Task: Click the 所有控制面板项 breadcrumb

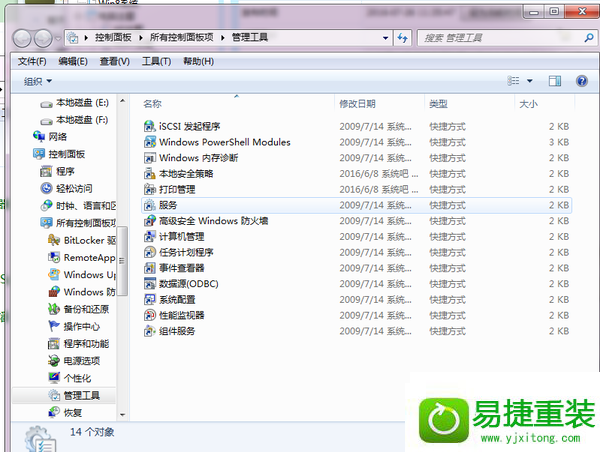Action: (182, 37)
